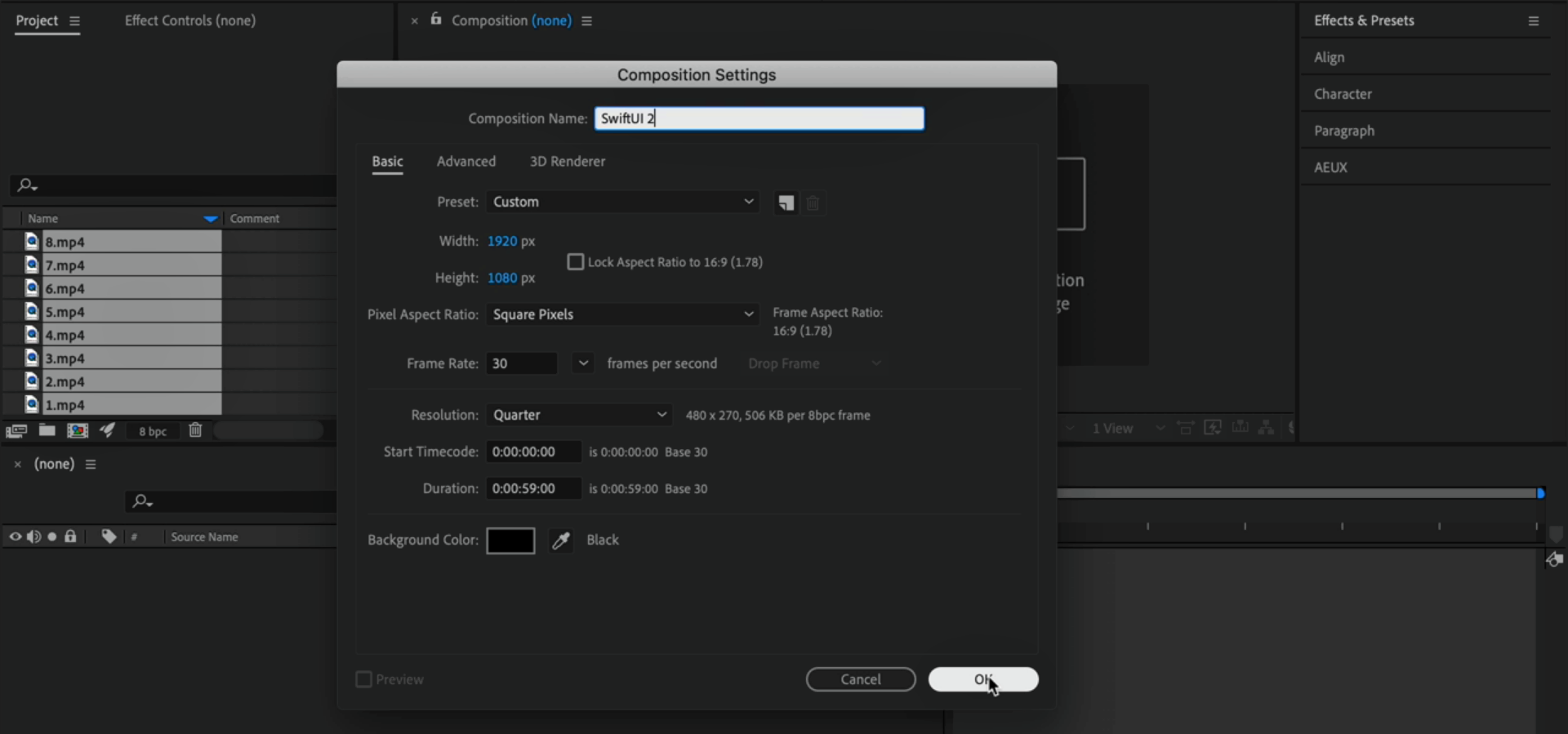This screenshot has width=1568, height=734.
Task: Click the black Background Color swatch
Action: [510, 540]
